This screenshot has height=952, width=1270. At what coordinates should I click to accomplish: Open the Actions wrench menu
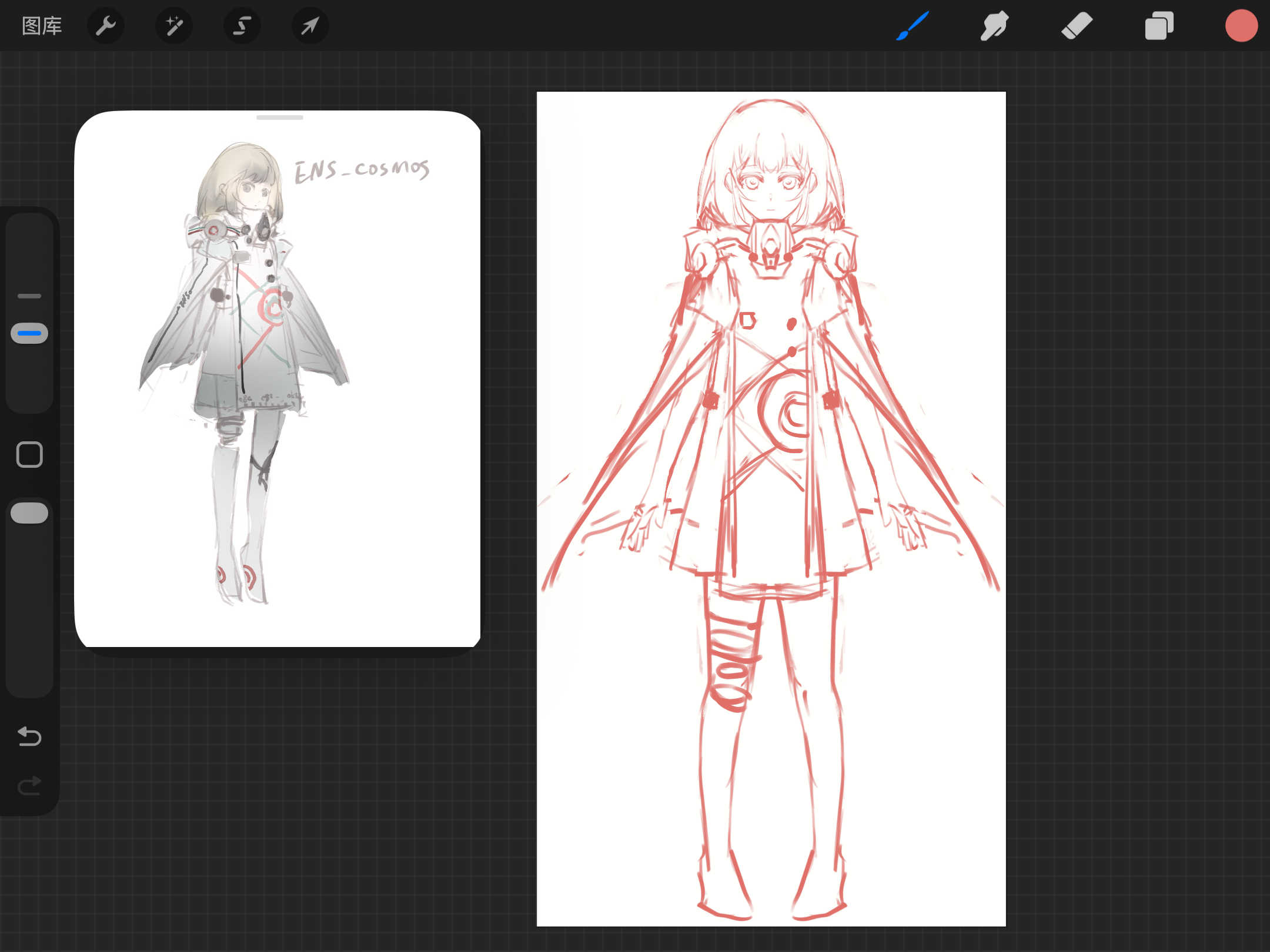(106, 26)
